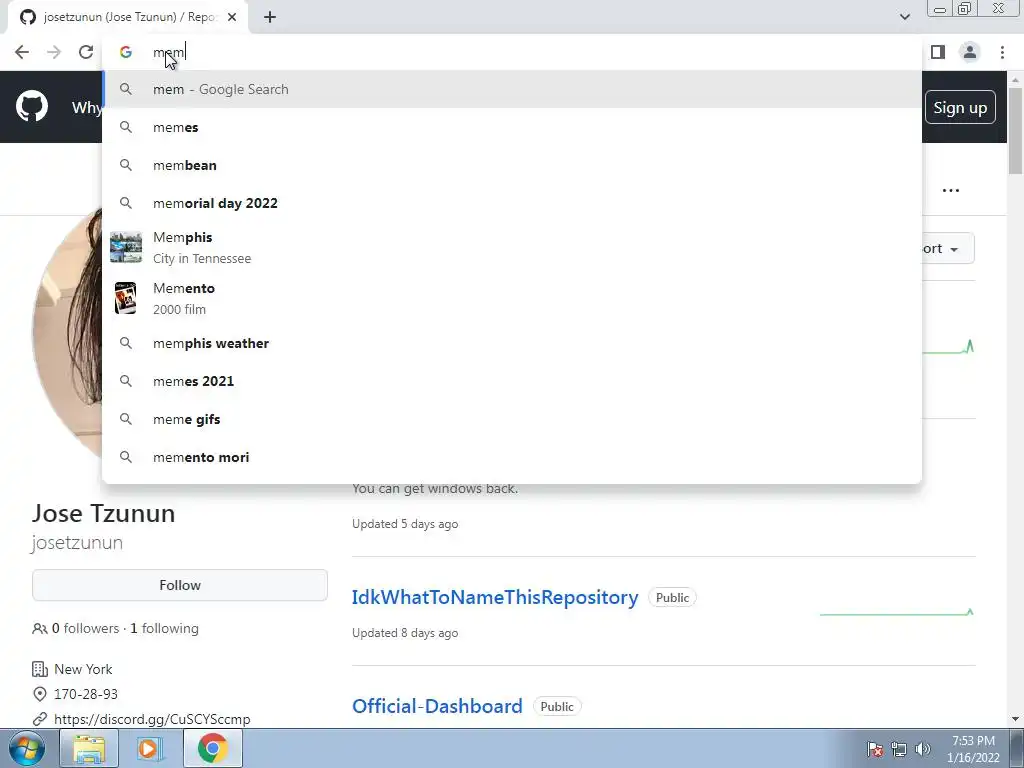View the 1 following link
The height and width of the screenshot is (768, 1024).
(165, 628)
